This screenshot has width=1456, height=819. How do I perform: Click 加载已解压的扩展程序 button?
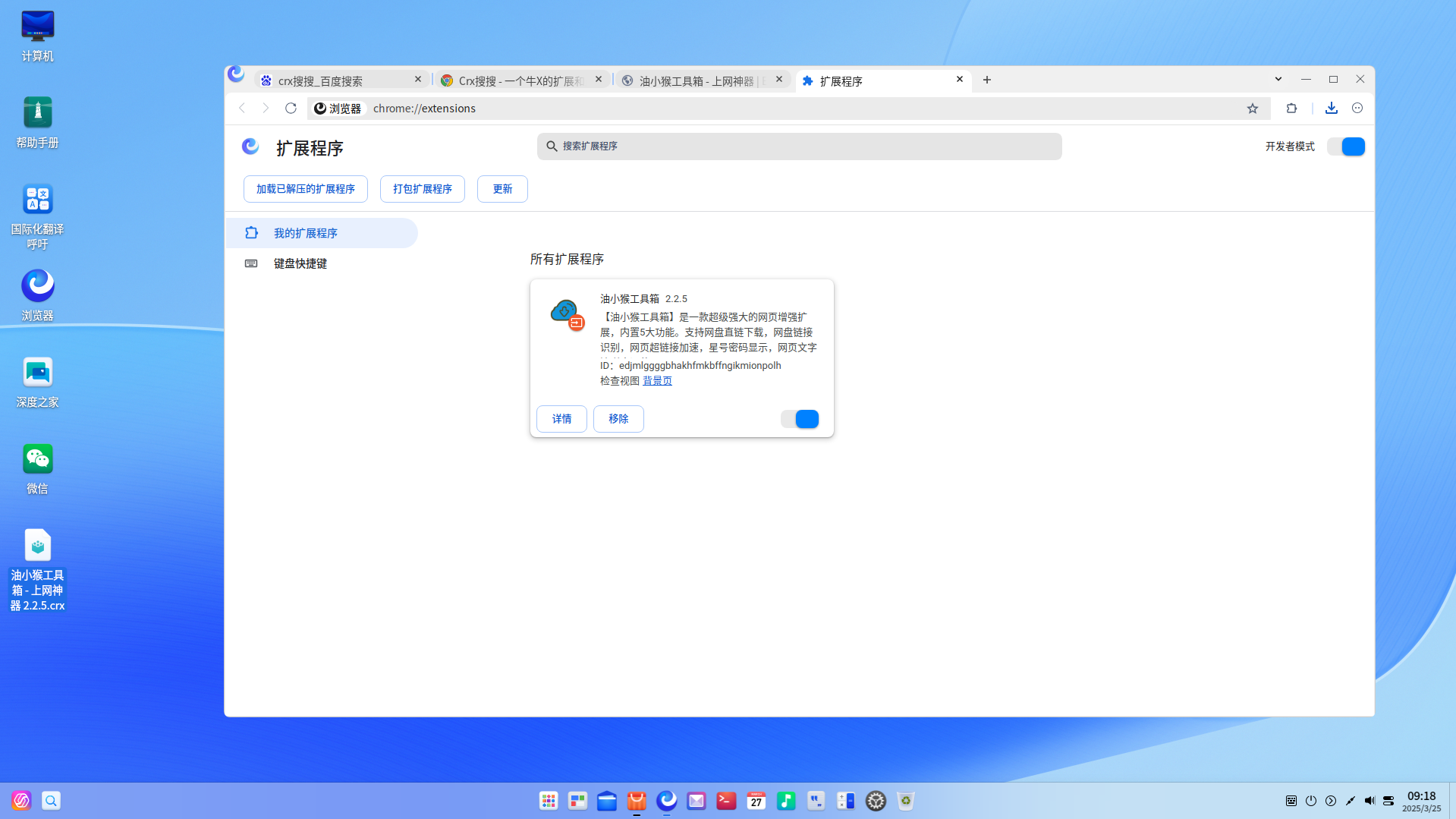[x=306, y=189]
